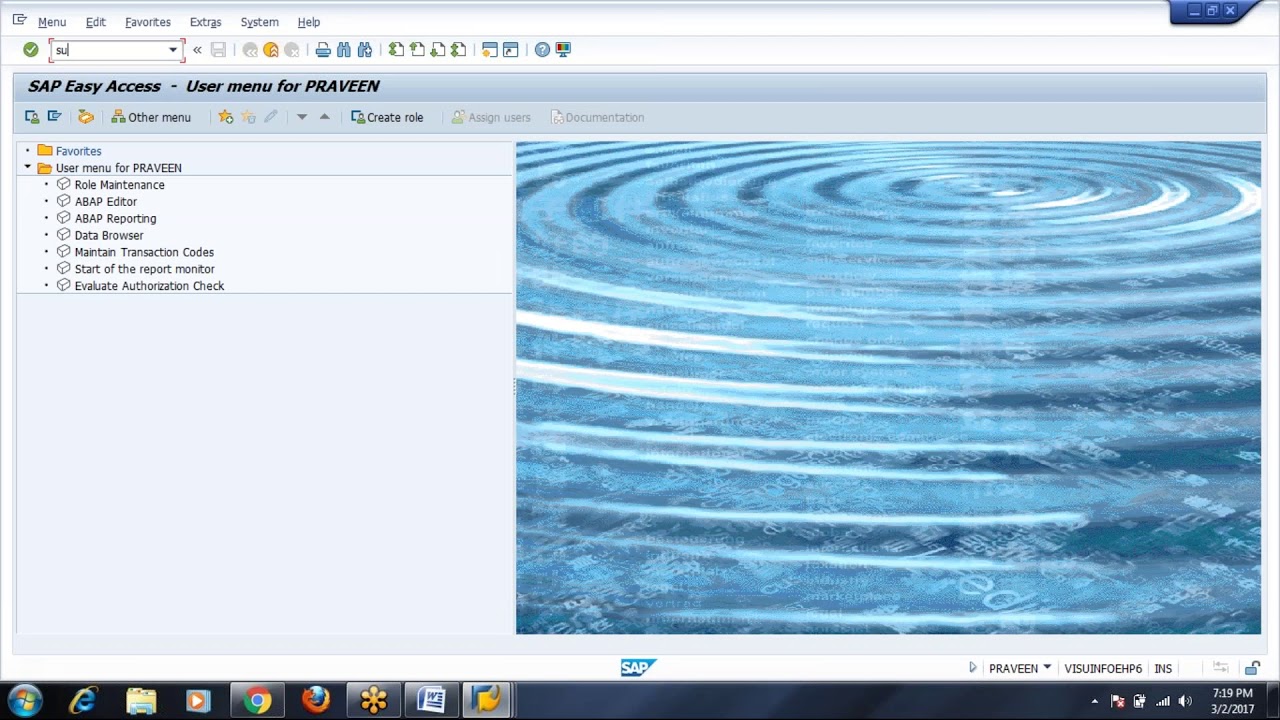Viewport: 1280px width, 720px height.
Task: Open the command field history dropdown arrow
Action: click(173, 50)
